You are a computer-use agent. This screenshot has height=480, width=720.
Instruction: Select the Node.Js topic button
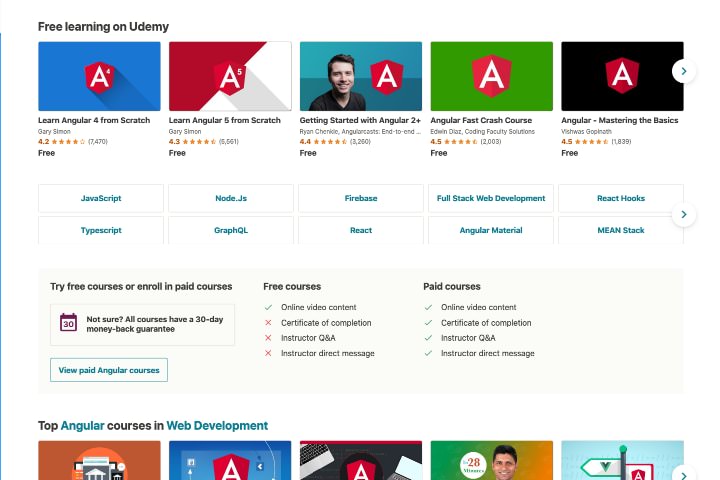click(x=231, y=198)
